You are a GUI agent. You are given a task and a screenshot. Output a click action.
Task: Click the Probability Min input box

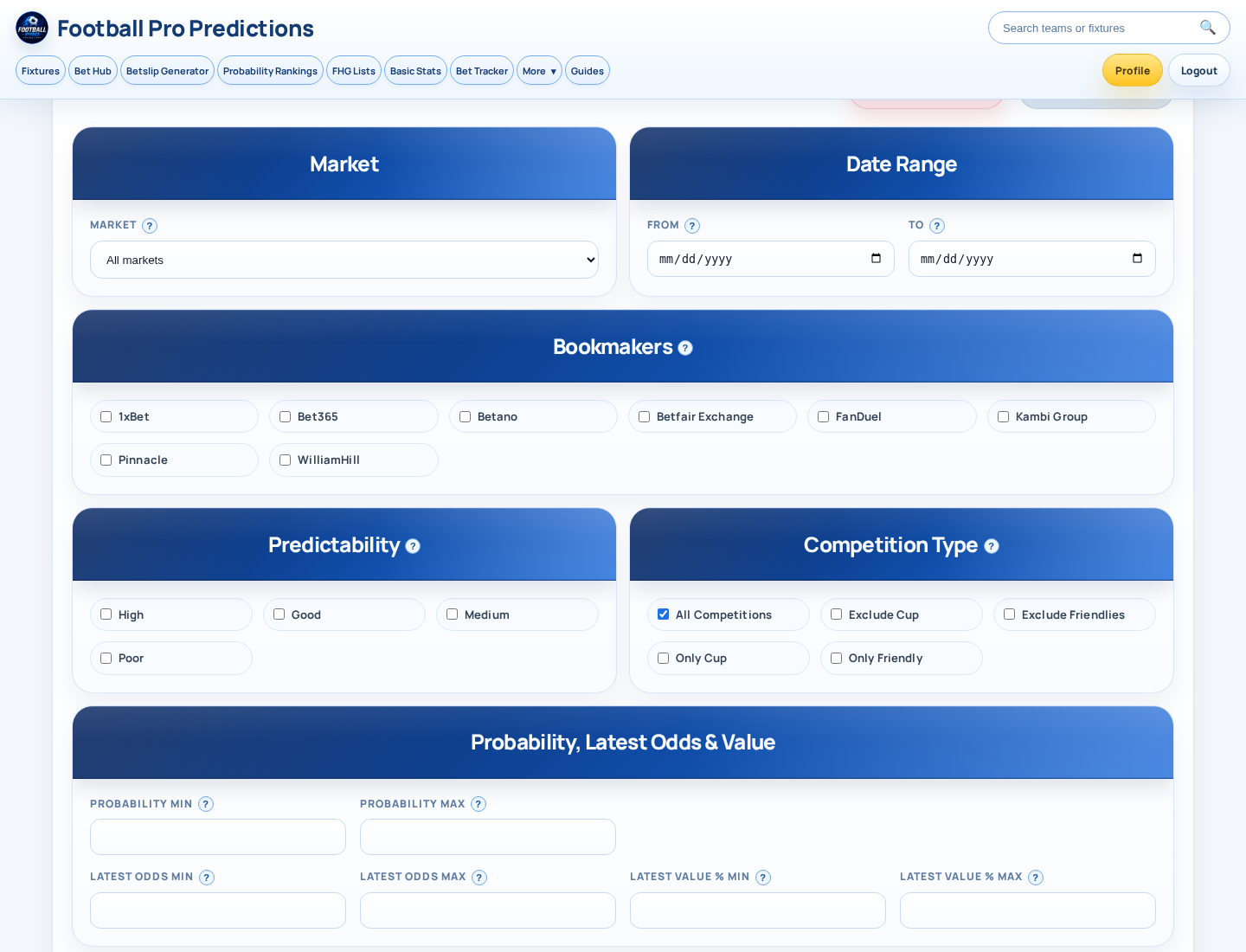point(218,837)
